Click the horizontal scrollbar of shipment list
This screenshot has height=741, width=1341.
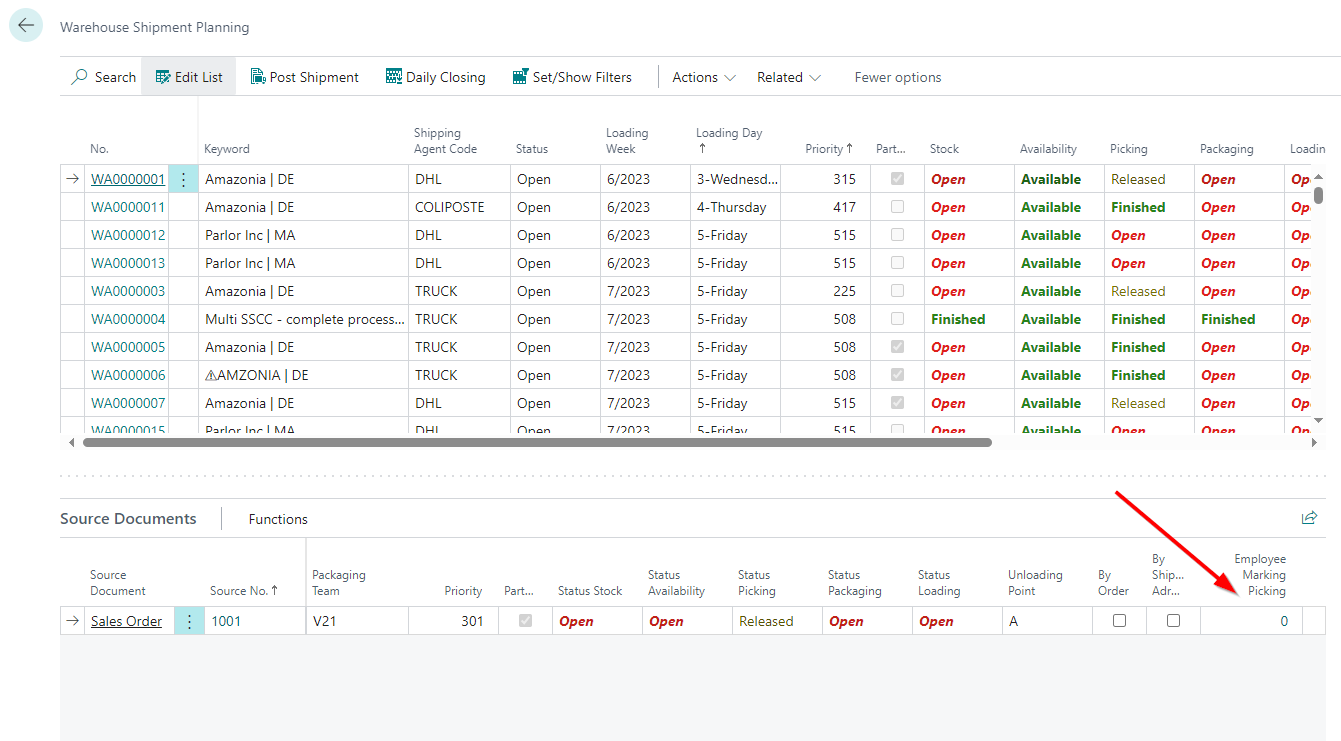(x=537, y=442)
